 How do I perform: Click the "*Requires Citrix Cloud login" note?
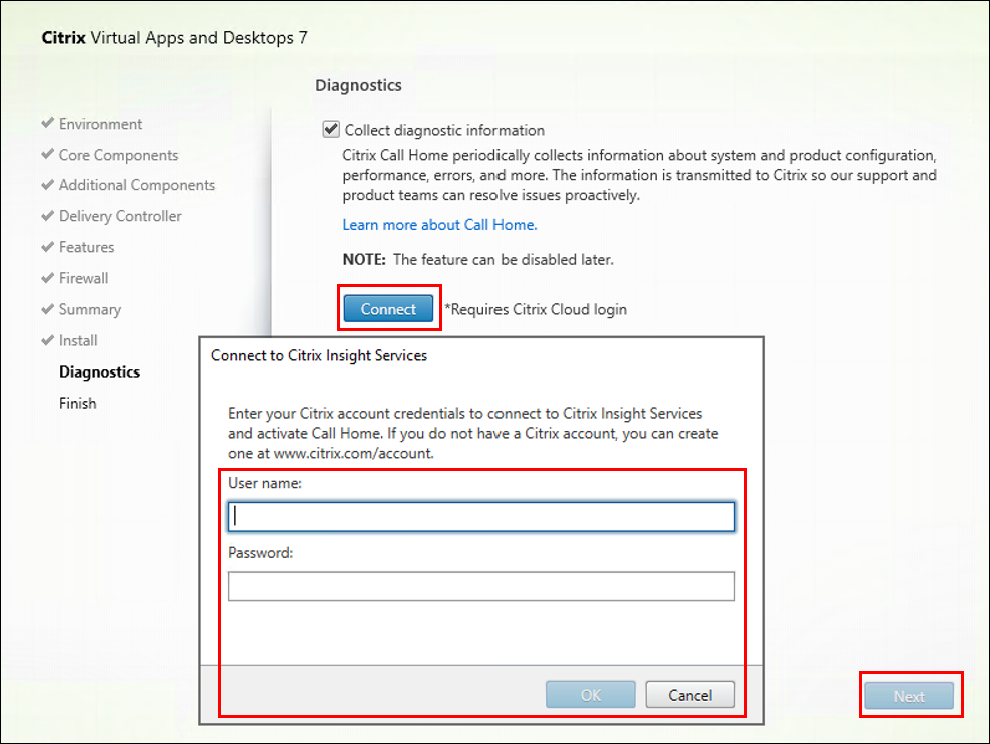(x=535, y=309)
